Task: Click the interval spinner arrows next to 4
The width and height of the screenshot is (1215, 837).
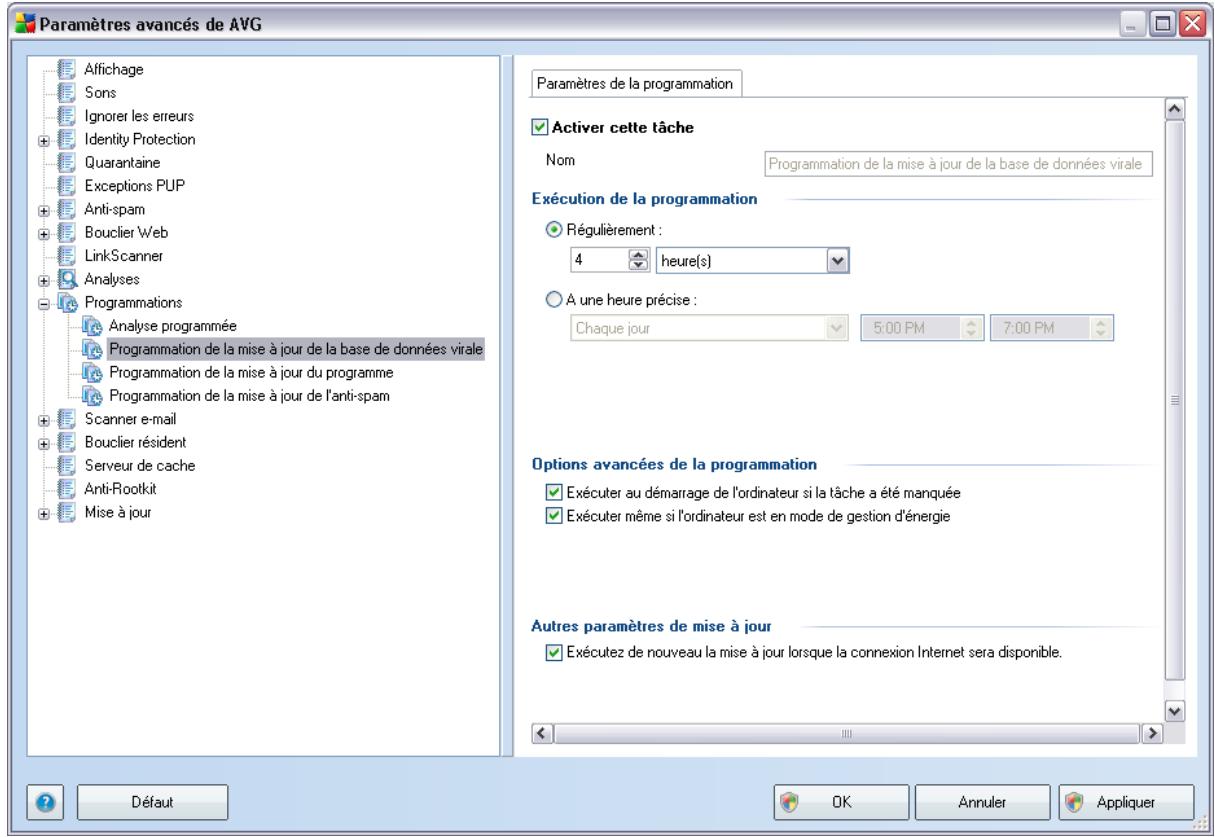Action: click(x=636, y=258)
